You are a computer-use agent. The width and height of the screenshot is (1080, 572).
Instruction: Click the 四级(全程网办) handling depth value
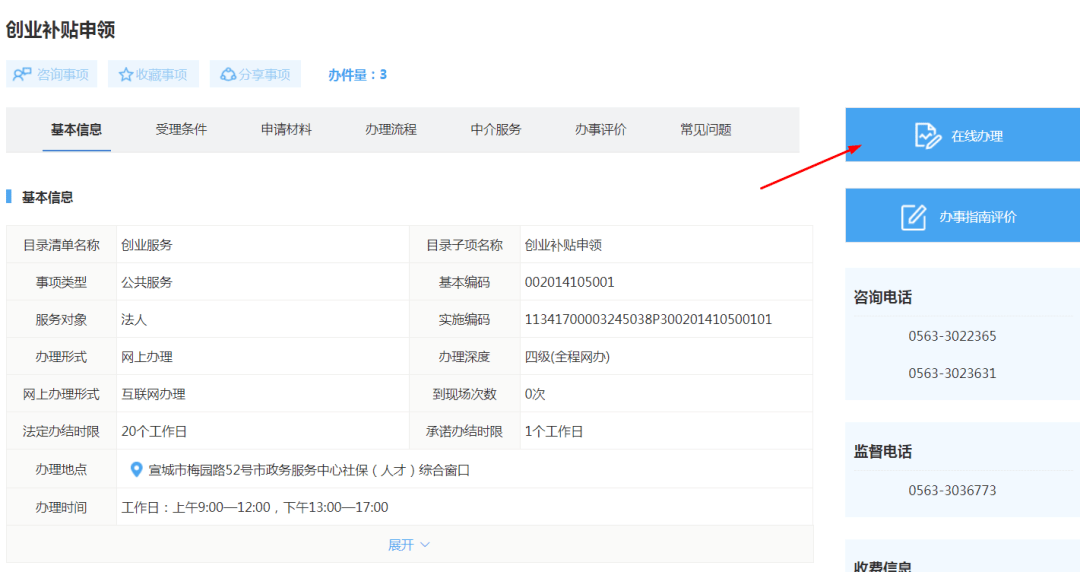(x=568, y=357)
